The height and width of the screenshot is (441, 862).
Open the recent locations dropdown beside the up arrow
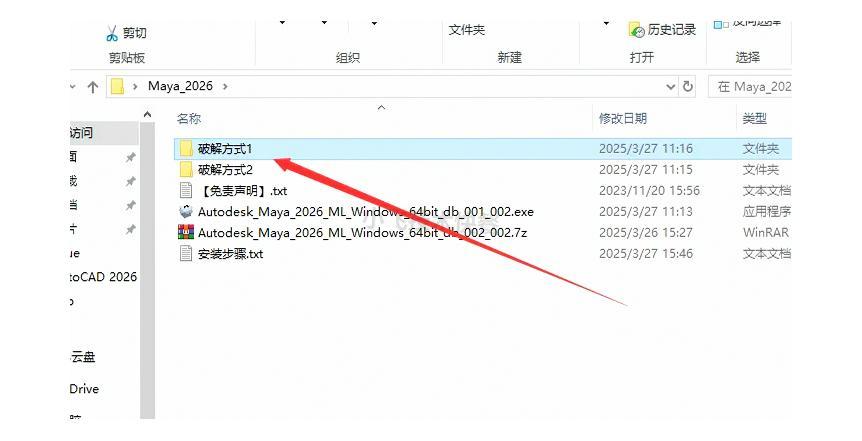pos(73,87)
